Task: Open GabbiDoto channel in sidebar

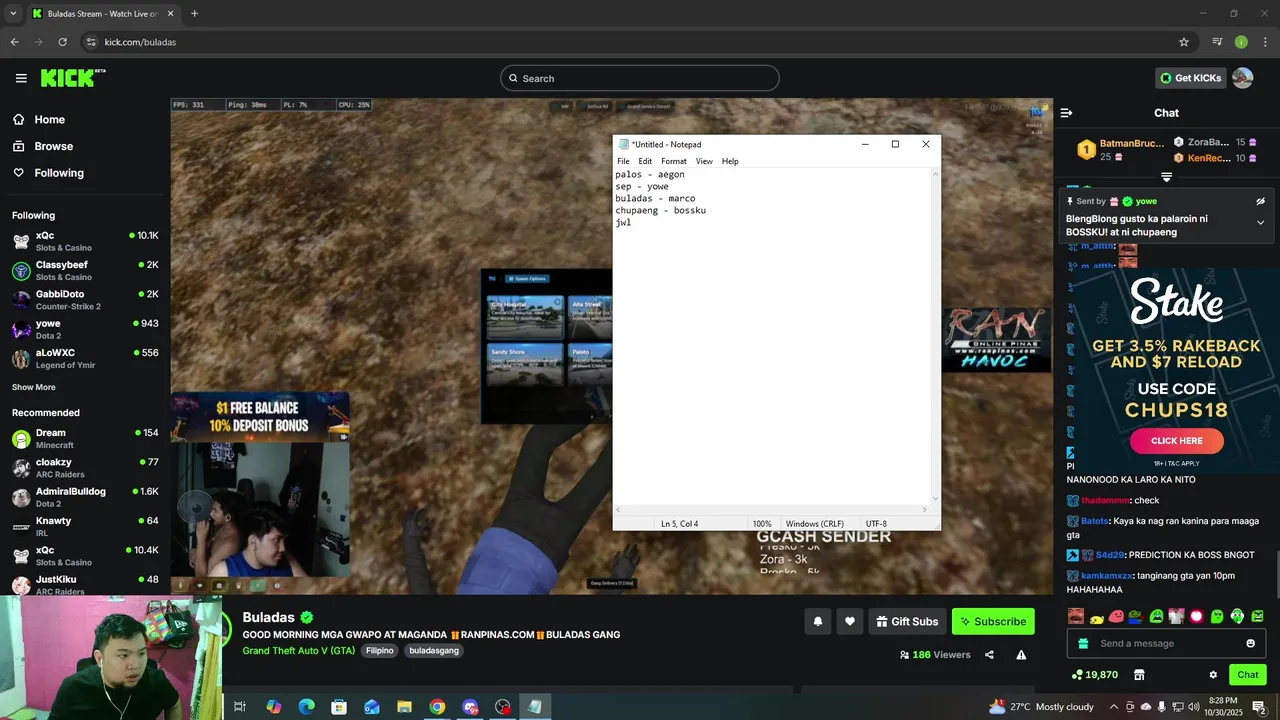Action: pyautogui.click(x=85, y=299)
